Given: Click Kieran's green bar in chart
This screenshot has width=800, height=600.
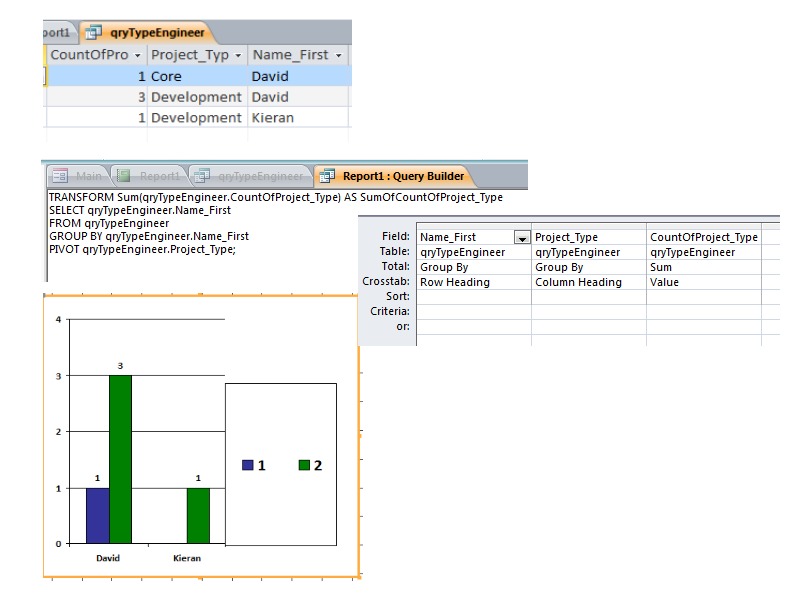Looking at the screenshot, I should pyautogui.click(x=198, y=515).
